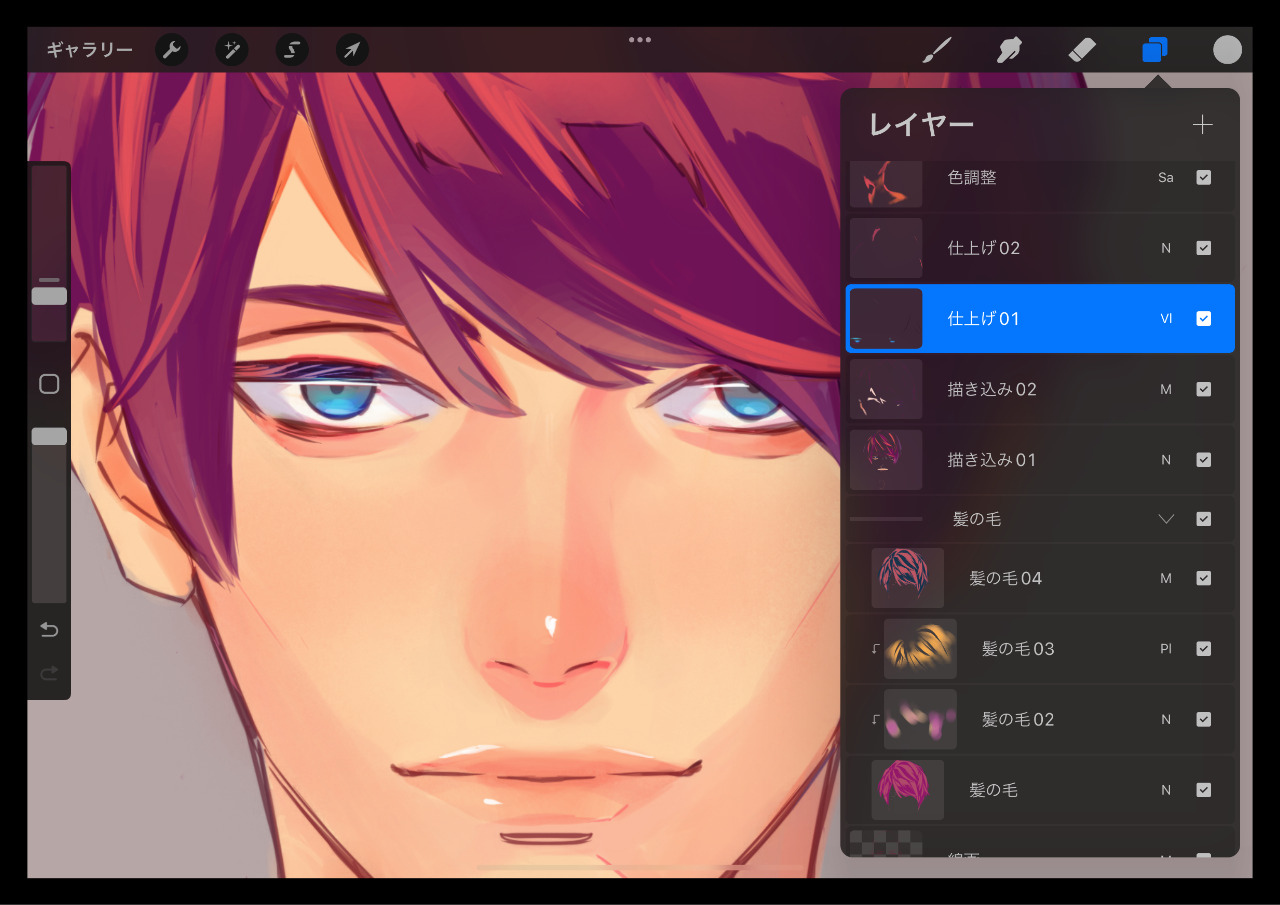Select the Eraser tool
The height and width of the screenshot is (905, 1280).
pyautogui.click(x=1082, y=50)
